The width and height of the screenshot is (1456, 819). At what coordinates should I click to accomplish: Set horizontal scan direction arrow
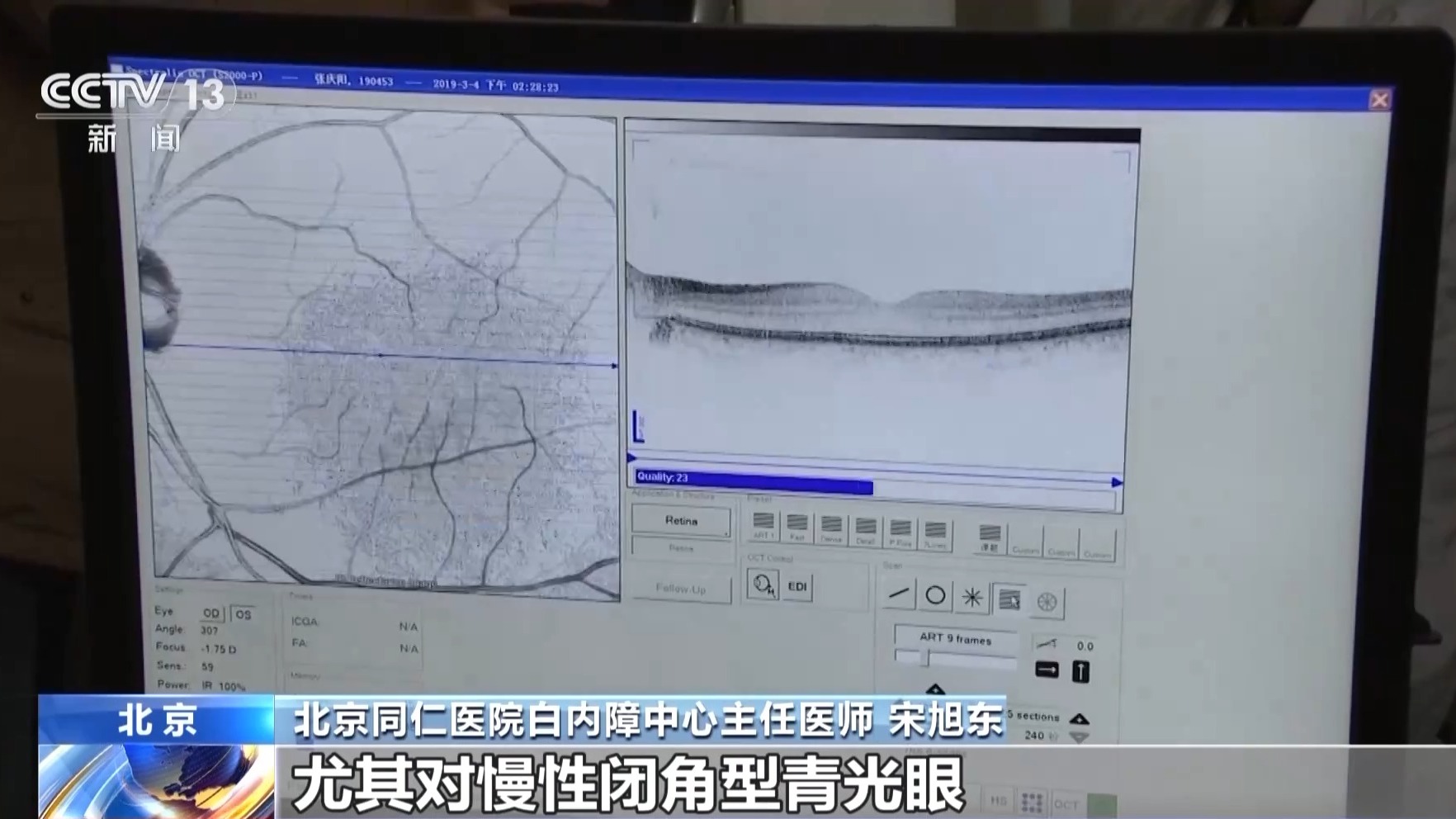coord(1047,670)
